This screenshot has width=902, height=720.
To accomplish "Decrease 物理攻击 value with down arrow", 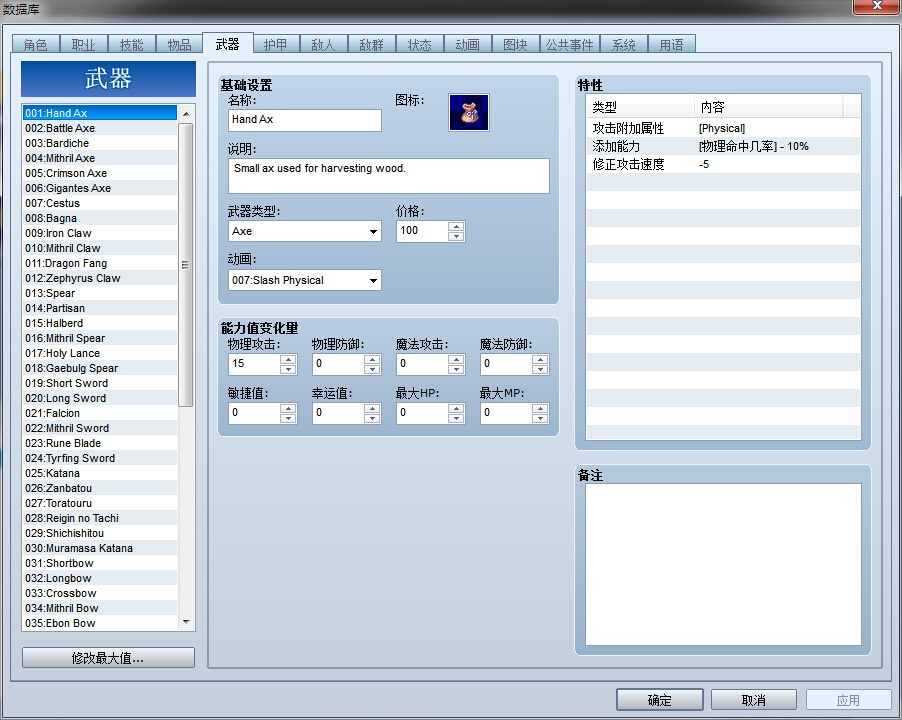I will click(288, 369).
